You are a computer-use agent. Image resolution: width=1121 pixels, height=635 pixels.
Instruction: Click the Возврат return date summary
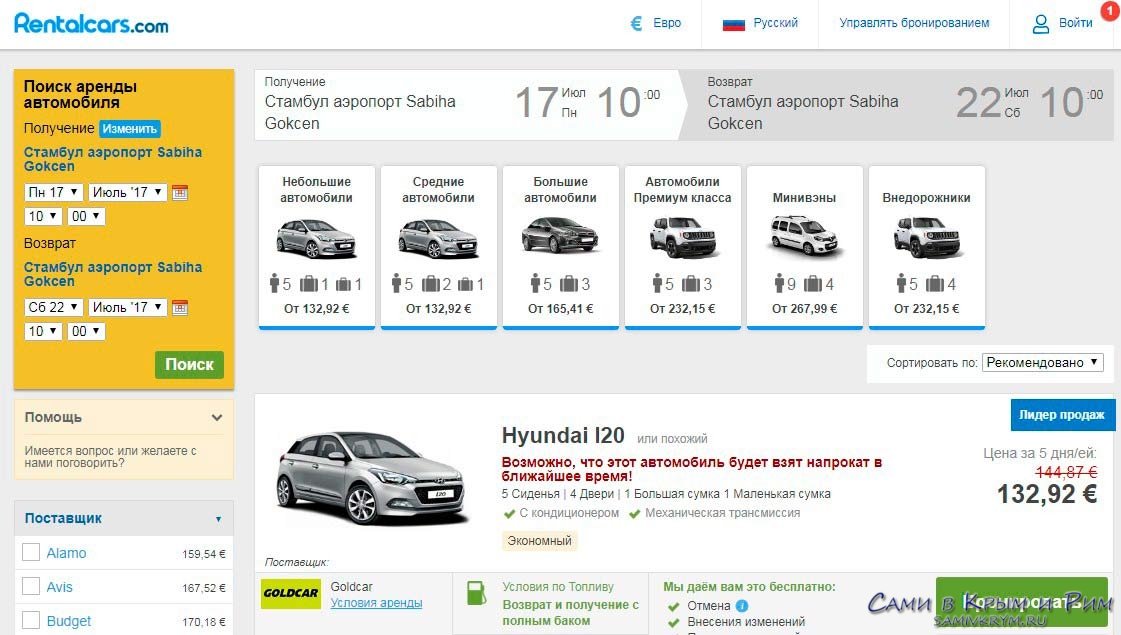click(x=899, y=104)
